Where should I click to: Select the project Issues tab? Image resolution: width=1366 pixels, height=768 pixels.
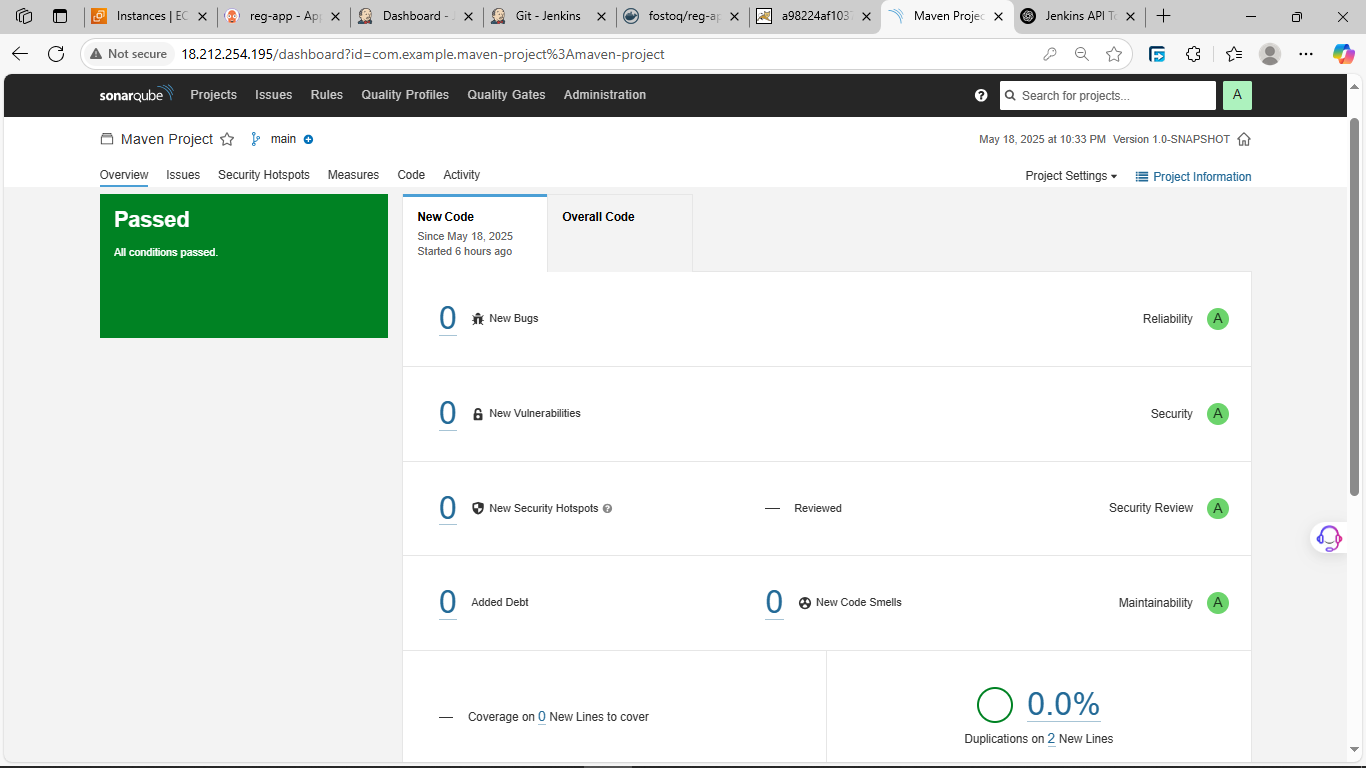(183, 175)
